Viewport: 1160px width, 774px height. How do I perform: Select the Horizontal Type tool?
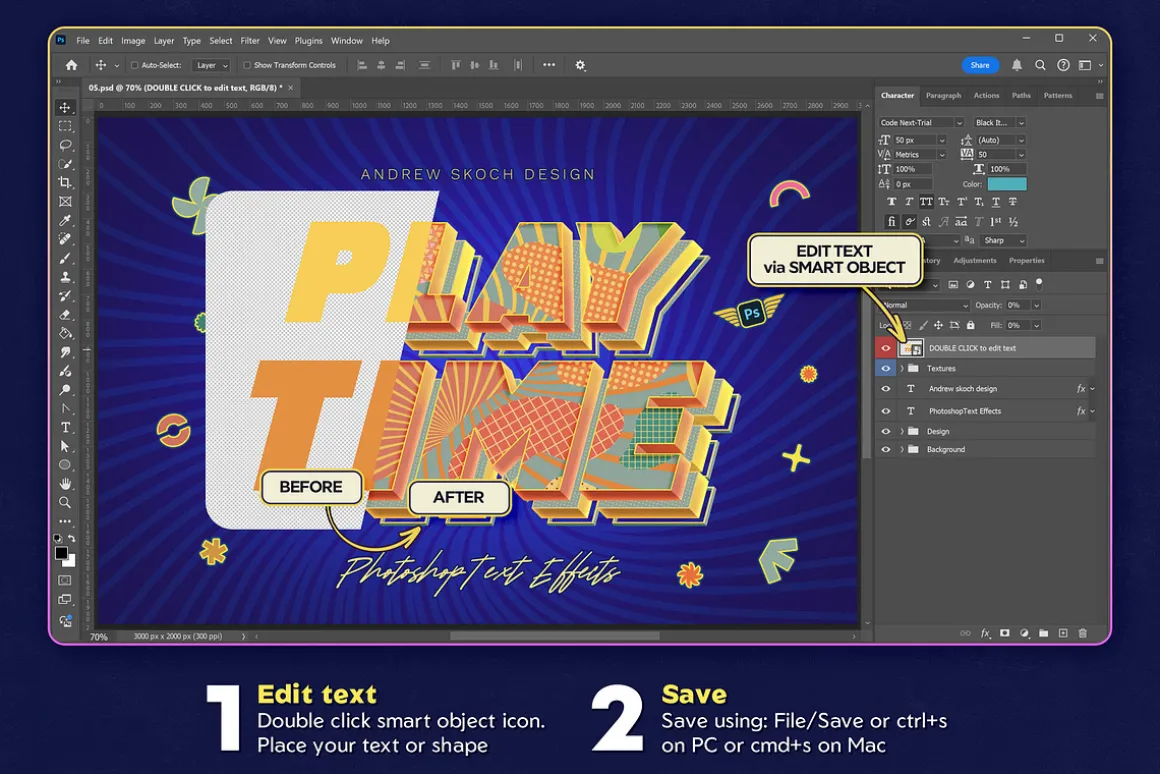click(65, 428)
